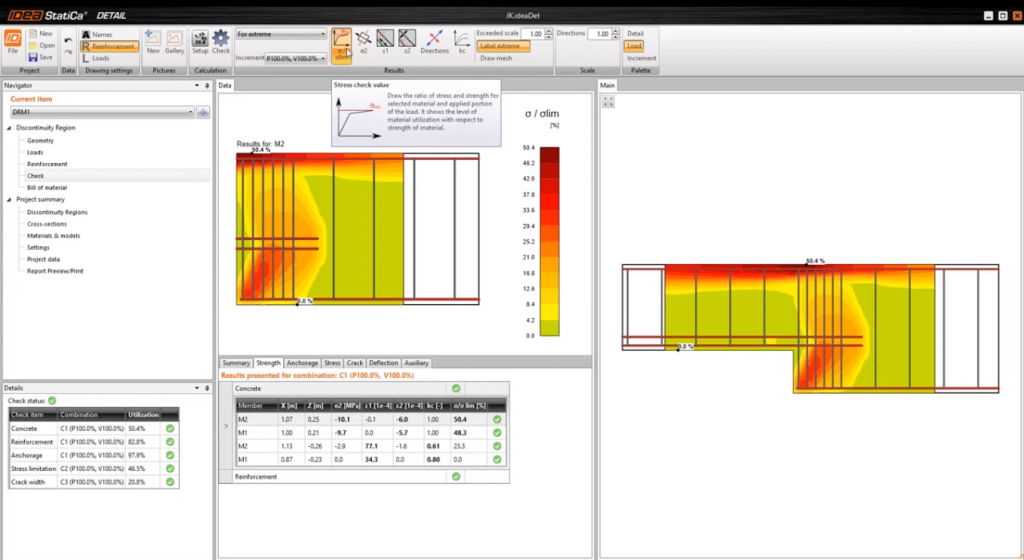The image size is (1024, 560).
Task: Open the File menu button
Action: (12, 42)
